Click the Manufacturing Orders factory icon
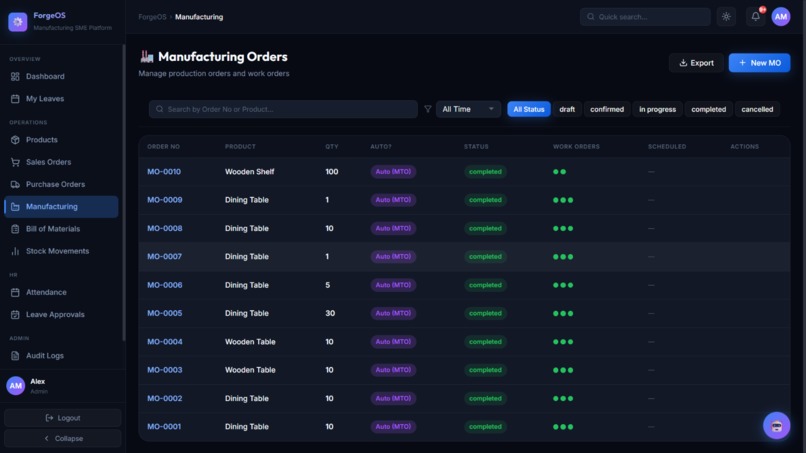 (147, 57)
